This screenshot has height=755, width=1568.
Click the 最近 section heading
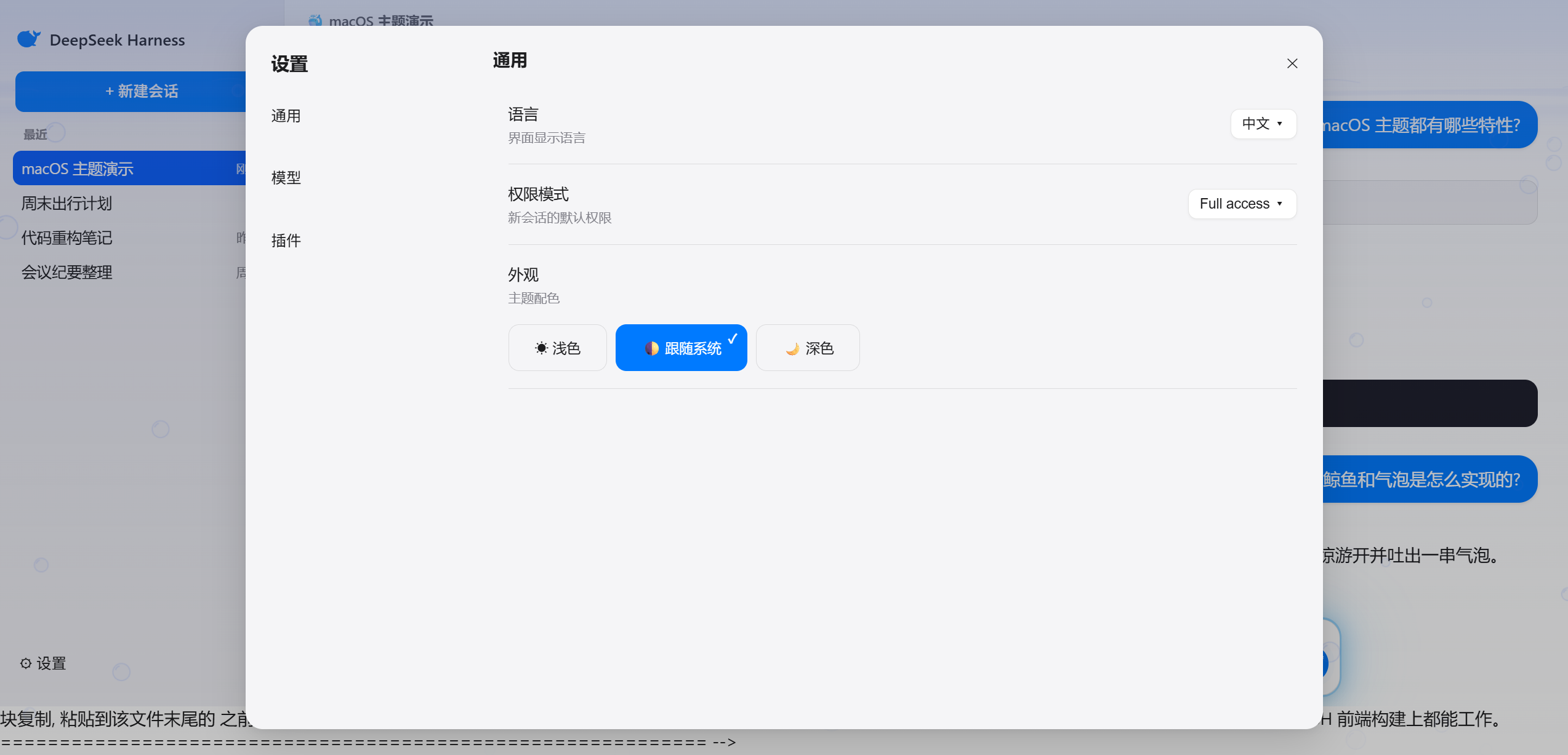pyautogui.click(x=35, y=134)
